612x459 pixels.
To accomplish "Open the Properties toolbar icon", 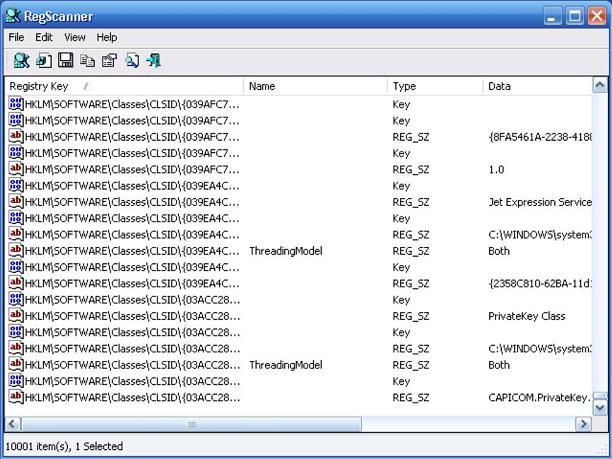I will 109,60.
